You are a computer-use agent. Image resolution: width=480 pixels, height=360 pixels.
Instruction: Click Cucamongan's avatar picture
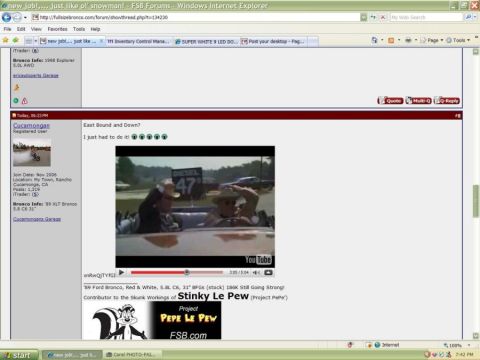[32, 153]
